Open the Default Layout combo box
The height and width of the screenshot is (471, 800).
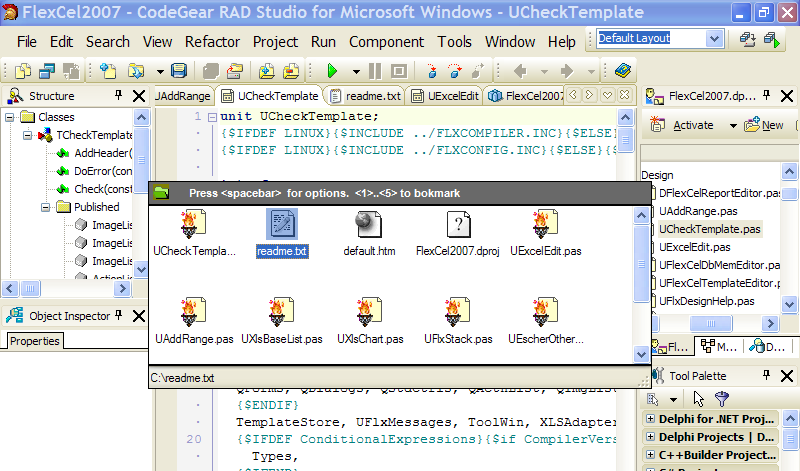[x=714, y=38]
